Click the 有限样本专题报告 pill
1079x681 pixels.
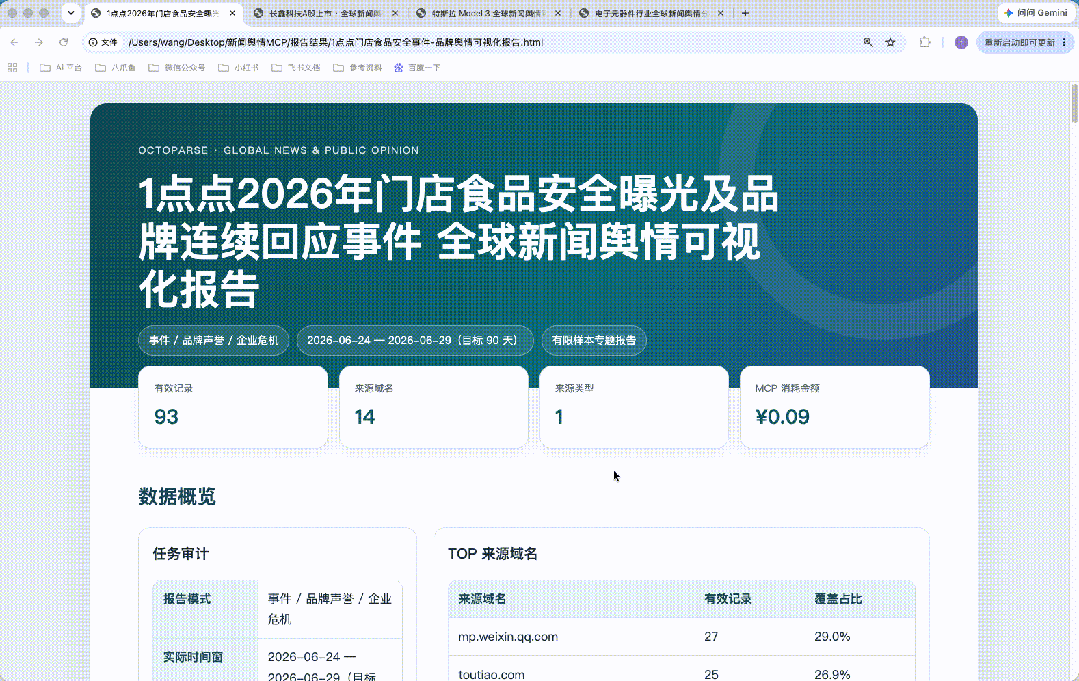(594, 340)
